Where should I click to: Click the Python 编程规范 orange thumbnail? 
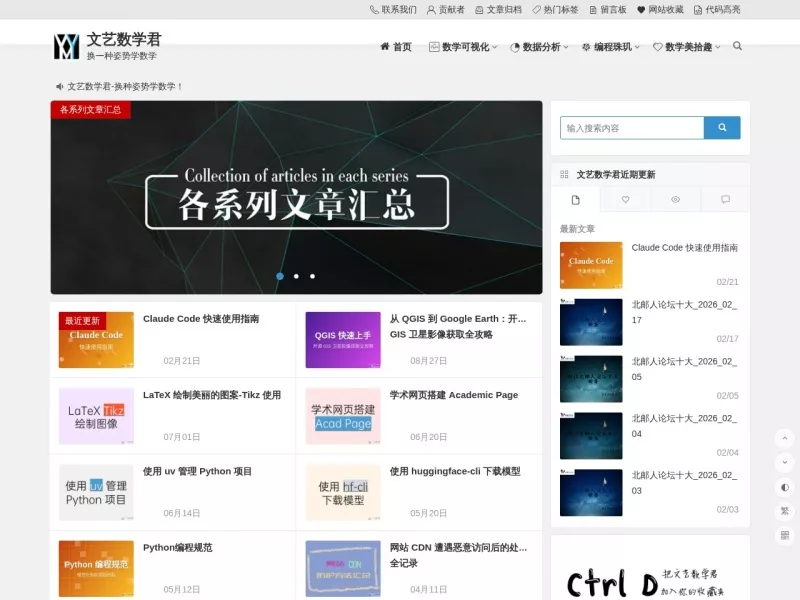(x=96, y=568)
